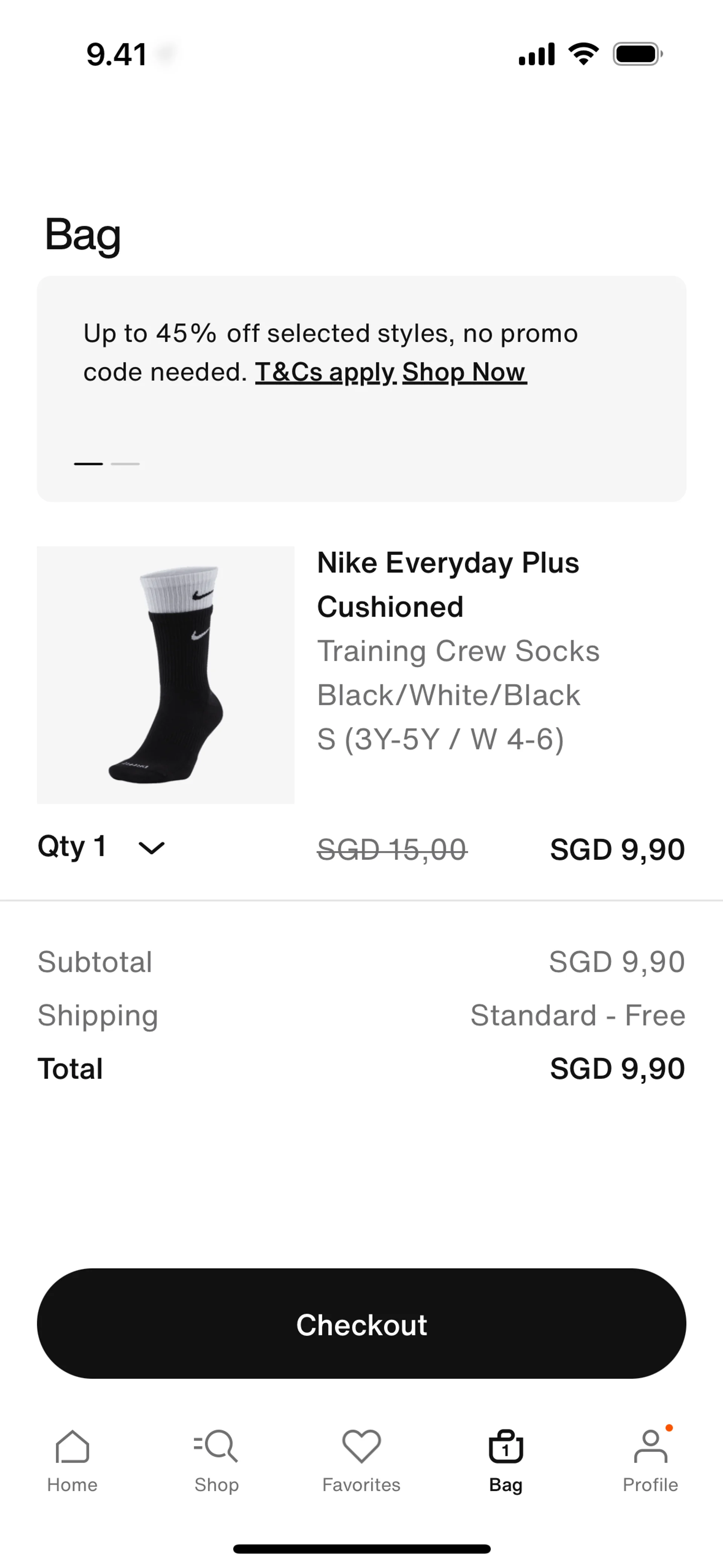Tap the battery icon in status bar
The height and width of the screenshot is (1568, 723).
(x=637, y=55)
